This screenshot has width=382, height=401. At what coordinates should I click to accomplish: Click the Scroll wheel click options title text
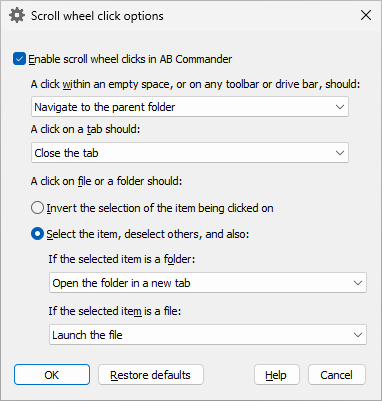point(97,16)
